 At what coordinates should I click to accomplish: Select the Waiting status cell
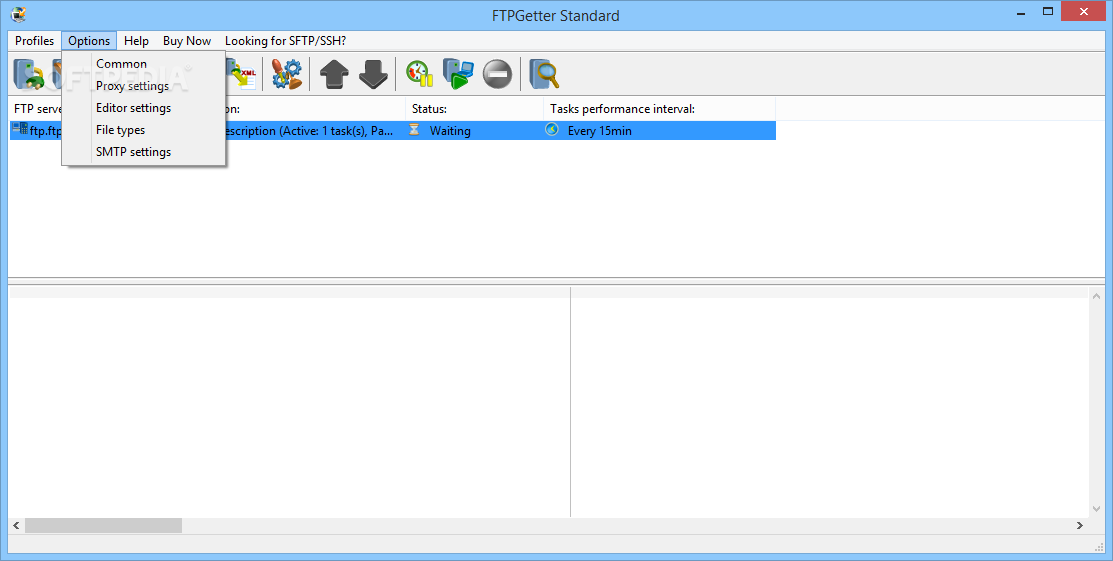tap(475, 131)
